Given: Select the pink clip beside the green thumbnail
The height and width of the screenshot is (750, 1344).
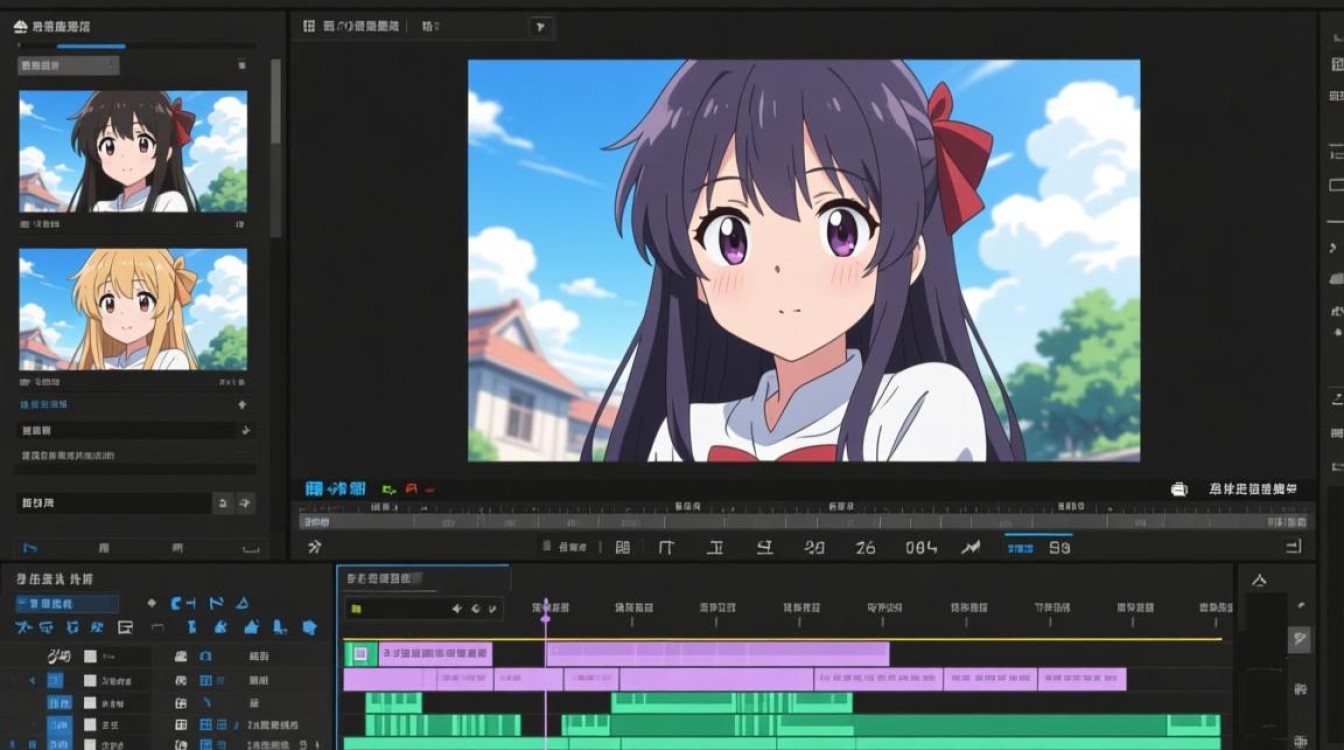Looking at the screenshot, I should click(435, 654).
